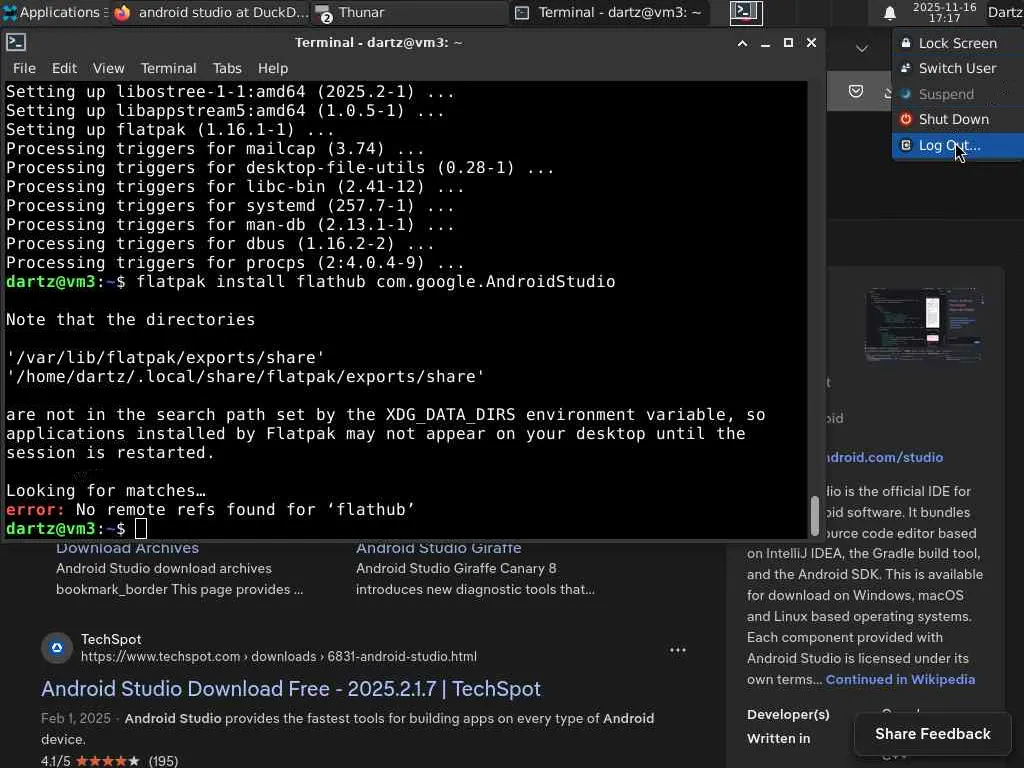Click the Firefox tab list chevron
Image resolution: width=1024 pixels, height=768 pixels.
click(862, 48)
